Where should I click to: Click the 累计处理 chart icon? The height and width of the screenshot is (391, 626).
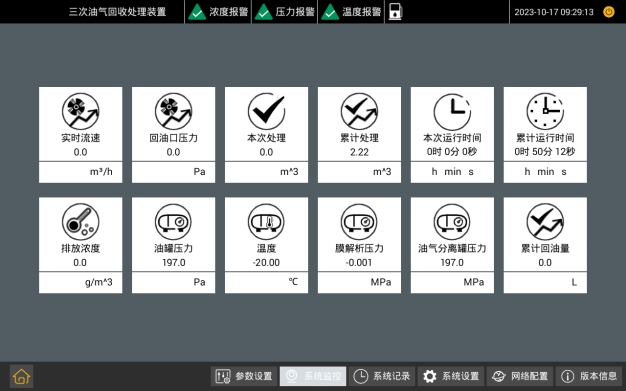point(359,111)
